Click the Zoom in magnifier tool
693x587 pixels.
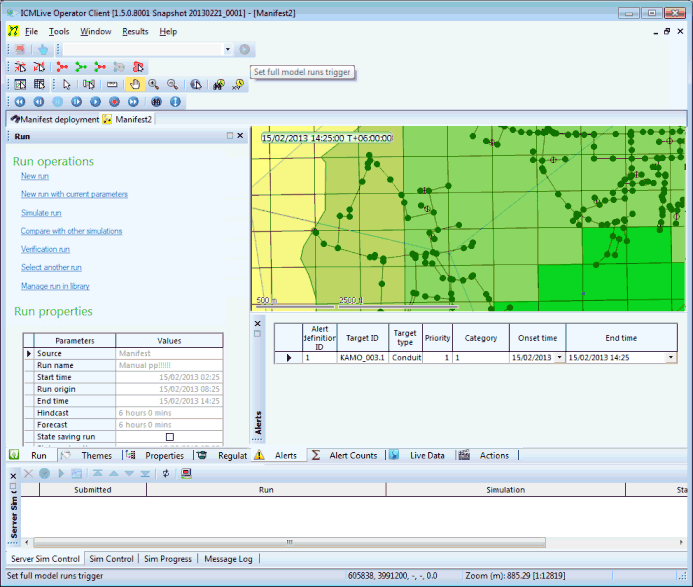(x=154, y=85)
